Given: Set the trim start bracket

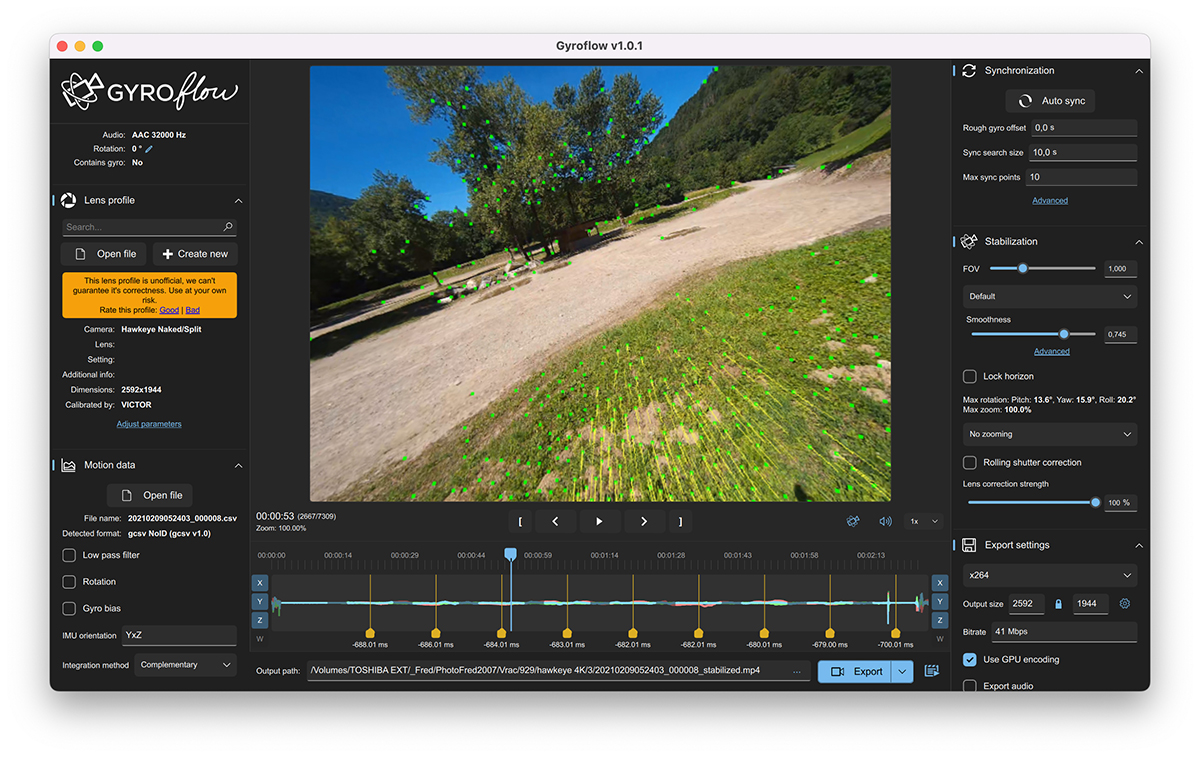Looking at the screenshot, I should click(520, 521).
